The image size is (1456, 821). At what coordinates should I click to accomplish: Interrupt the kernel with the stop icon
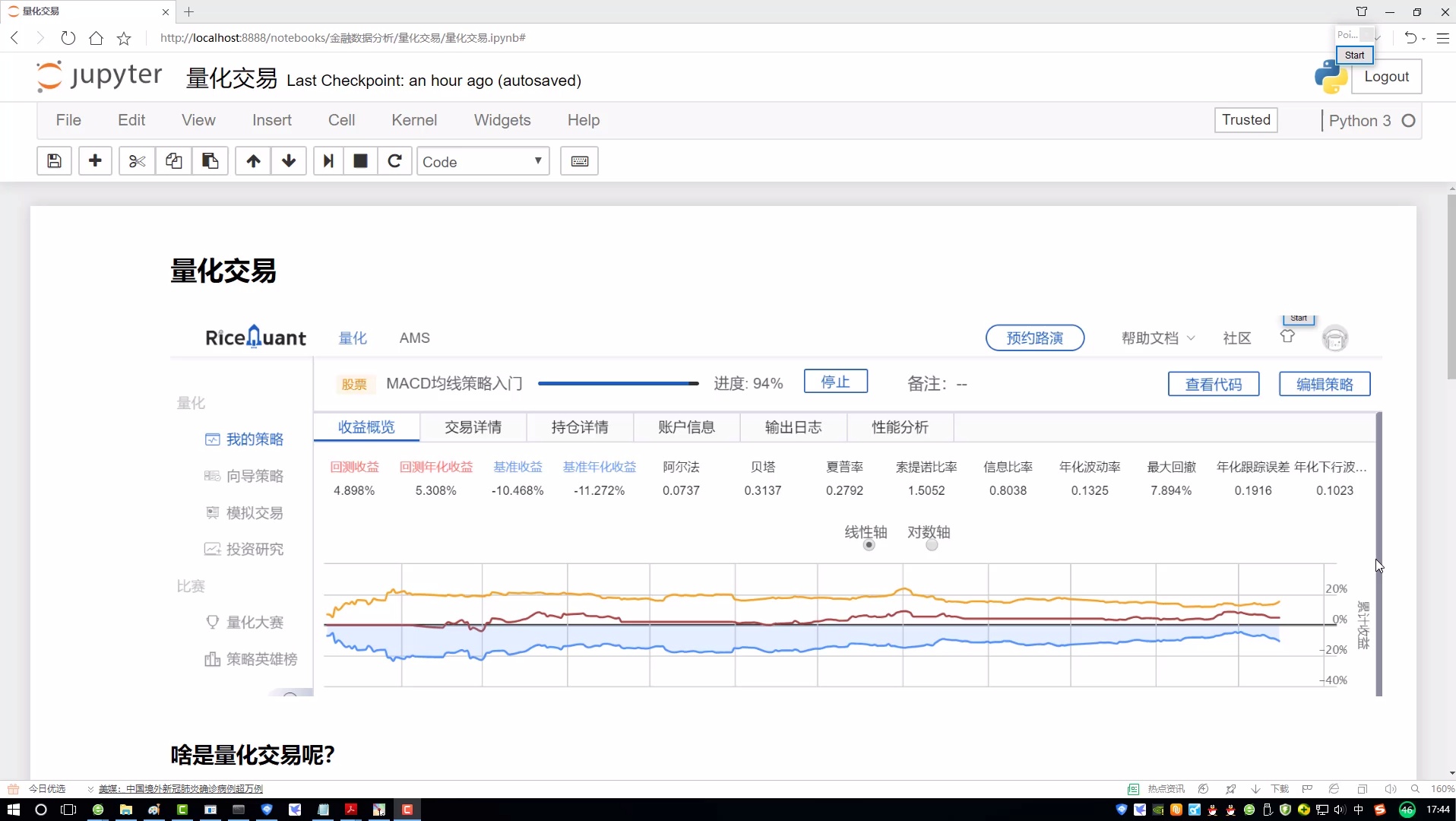point(360,161)
